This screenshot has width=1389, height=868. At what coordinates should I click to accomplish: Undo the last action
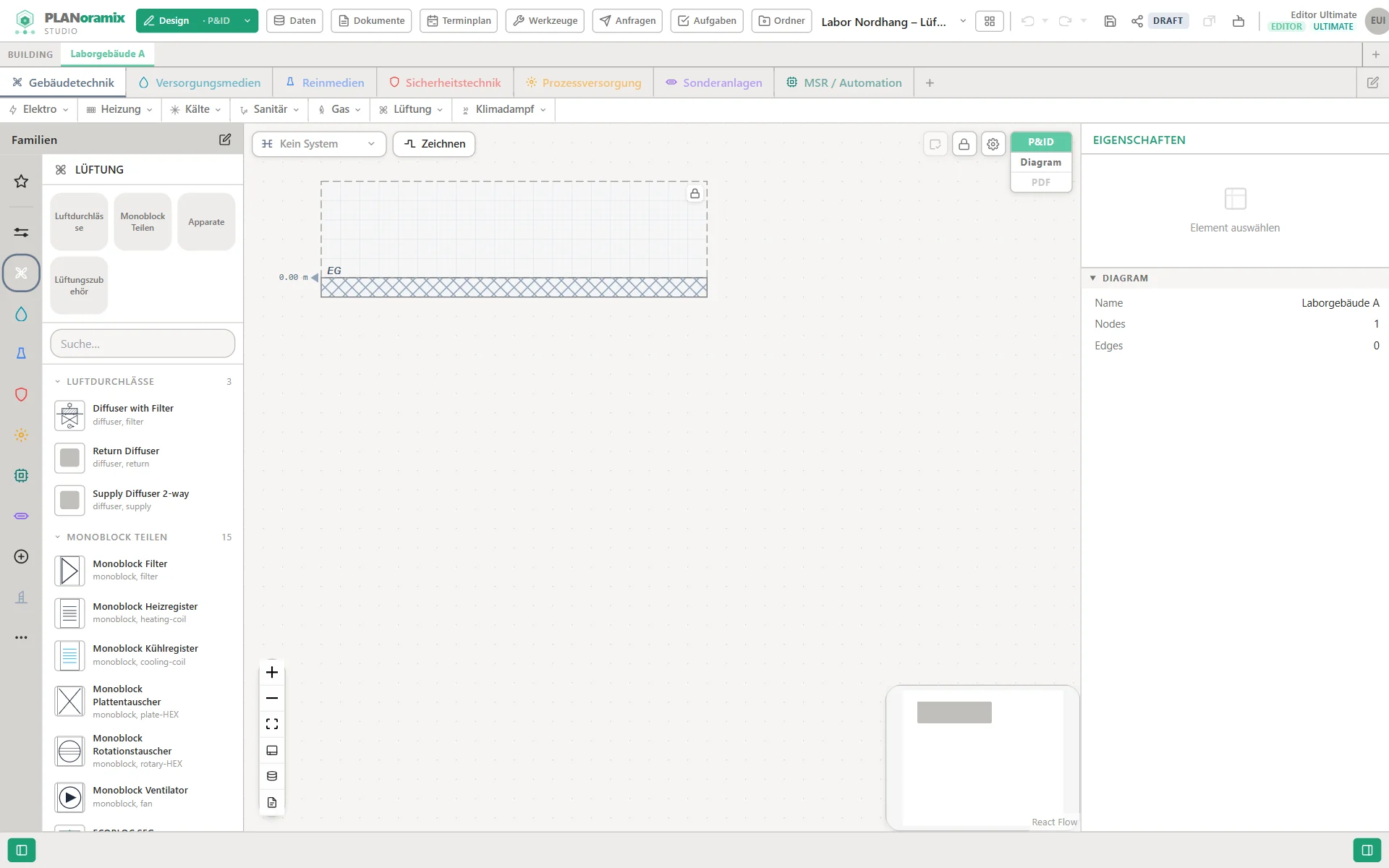pyautogui.click(x=1027, y=21)
